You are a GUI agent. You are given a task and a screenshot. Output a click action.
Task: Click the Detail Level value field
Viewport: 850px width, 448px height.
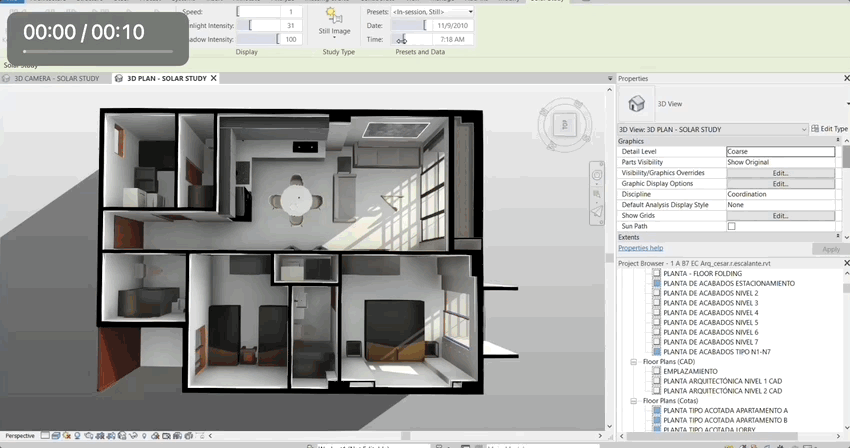coord(780,151)
